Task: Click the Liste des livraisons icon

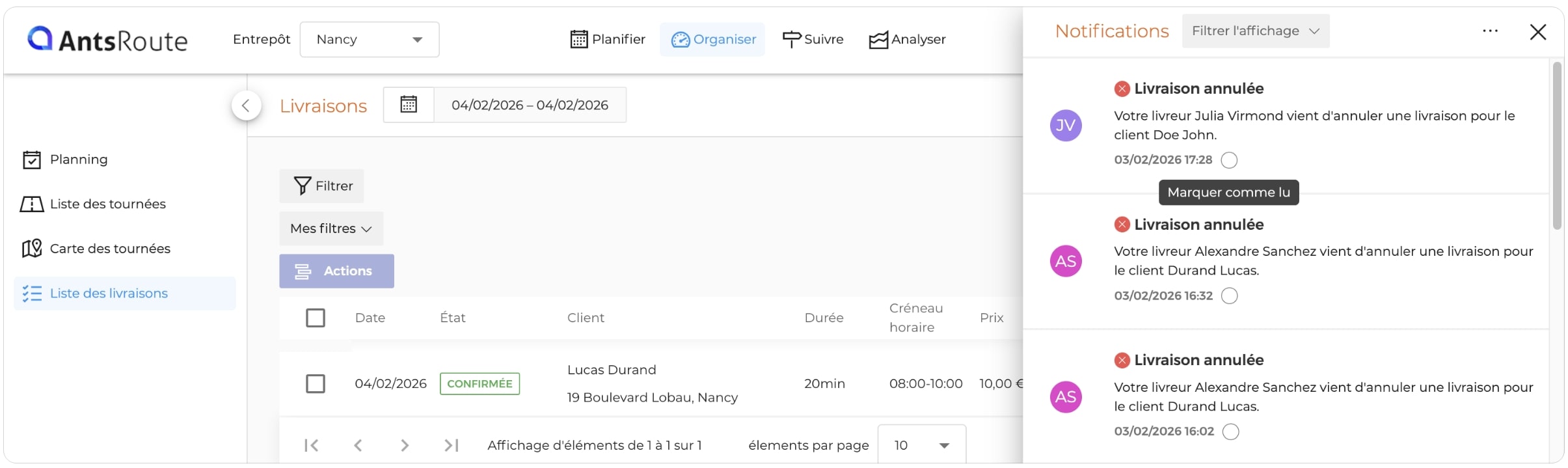Action: (x=32, y=294)
